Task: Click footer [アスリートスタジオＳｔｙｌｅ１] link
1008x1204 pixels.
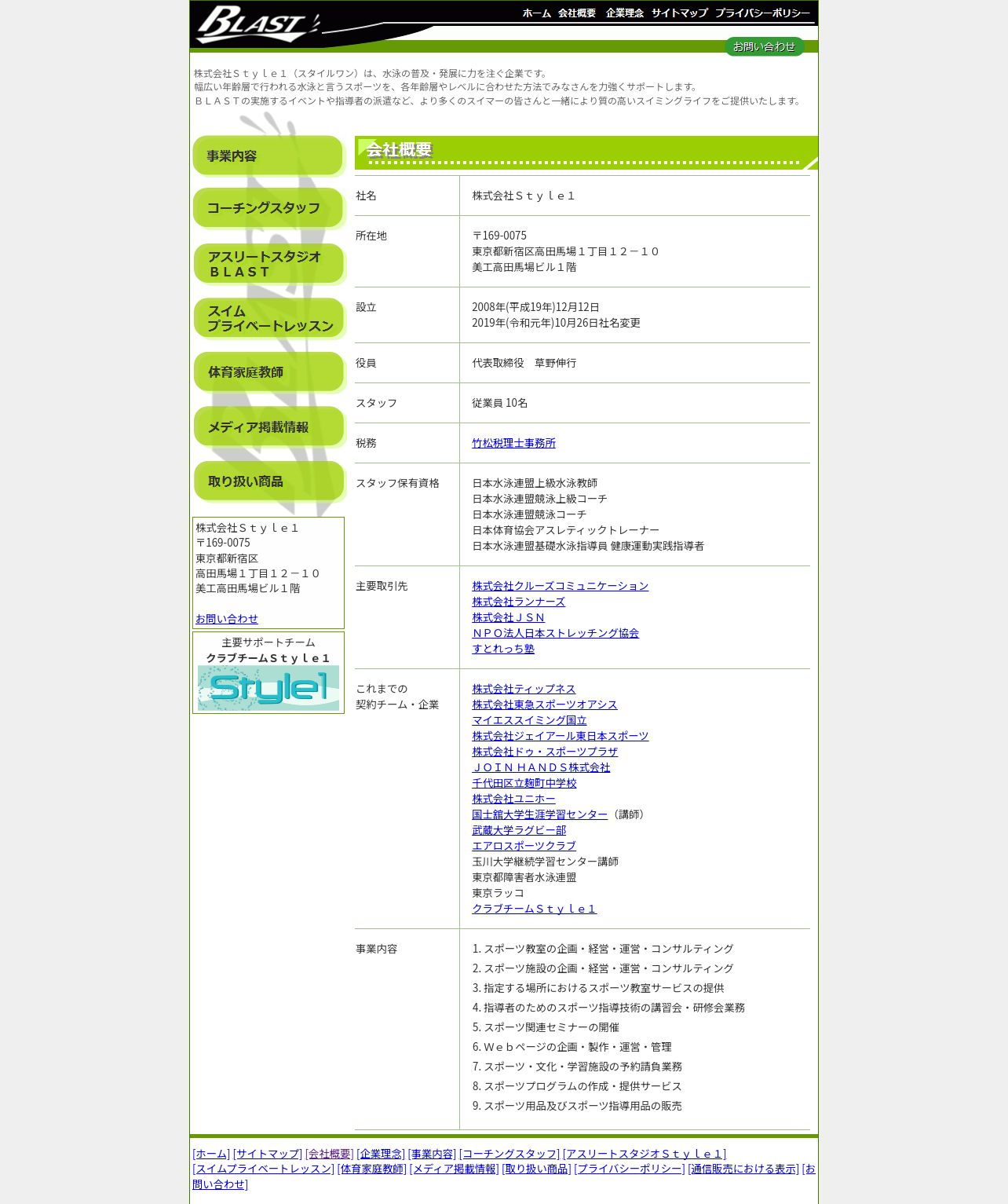Action: 645,1154
